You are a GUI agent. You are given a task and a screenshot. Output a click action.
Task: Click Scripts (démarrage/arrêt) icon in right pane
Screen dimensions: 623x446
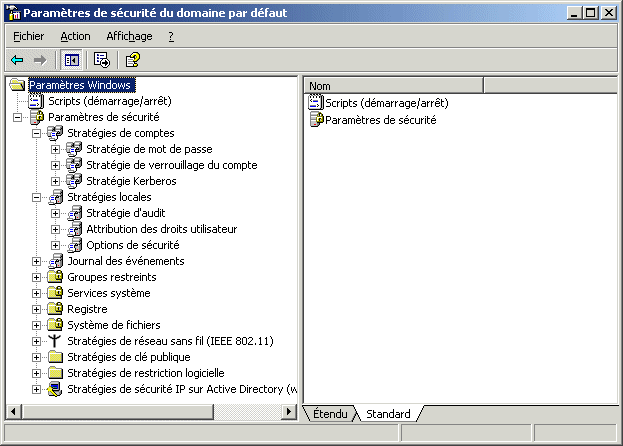pyautogui.click(x=316, y=103)
